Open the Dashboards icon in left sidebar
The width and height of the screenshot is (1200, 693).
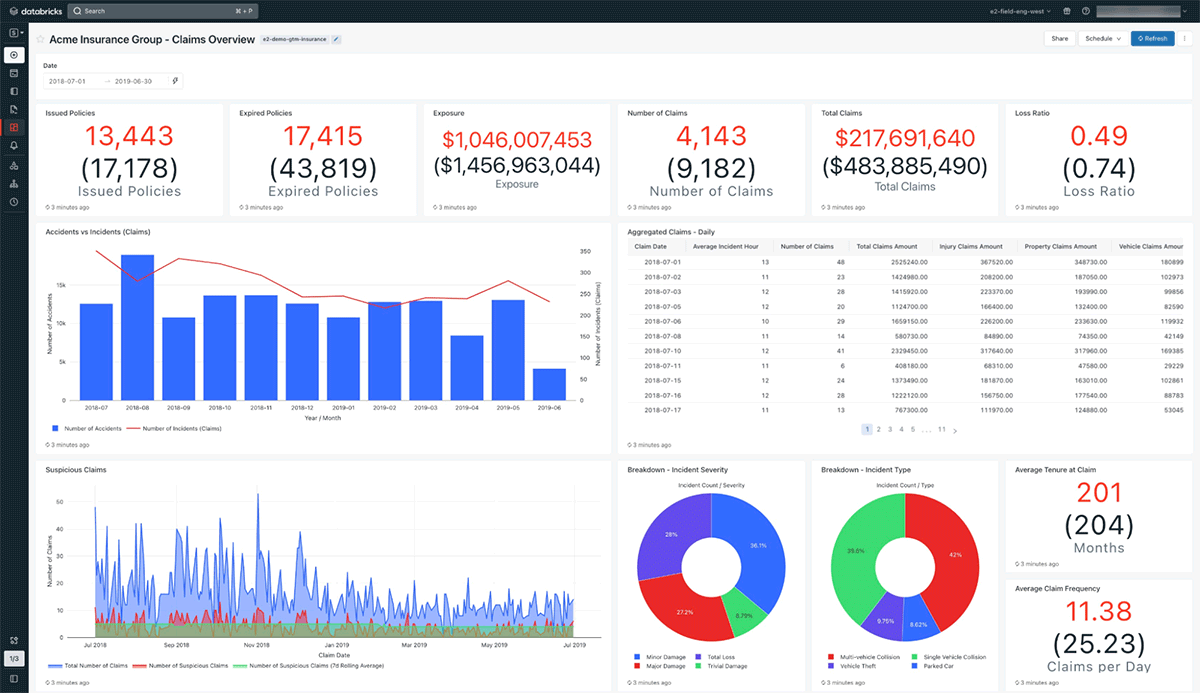(14, 127)
